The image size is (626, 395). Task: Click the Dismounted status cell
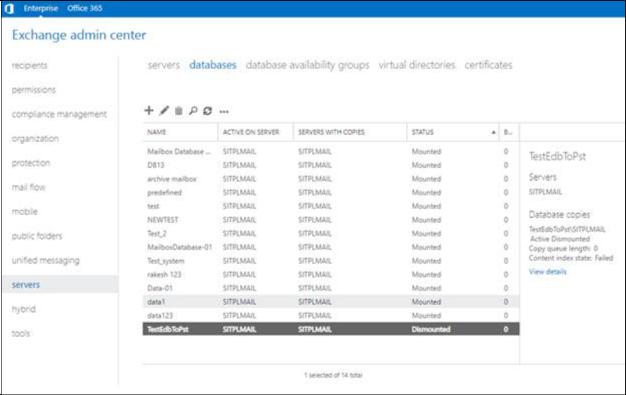click(431, 329)
